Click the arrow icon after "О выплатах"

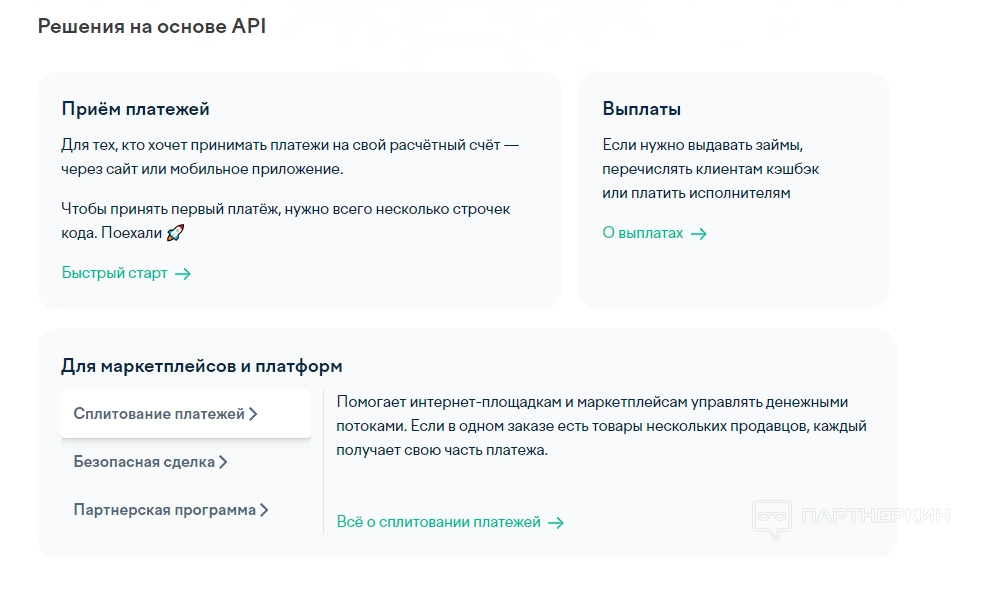tap(699, 234)
